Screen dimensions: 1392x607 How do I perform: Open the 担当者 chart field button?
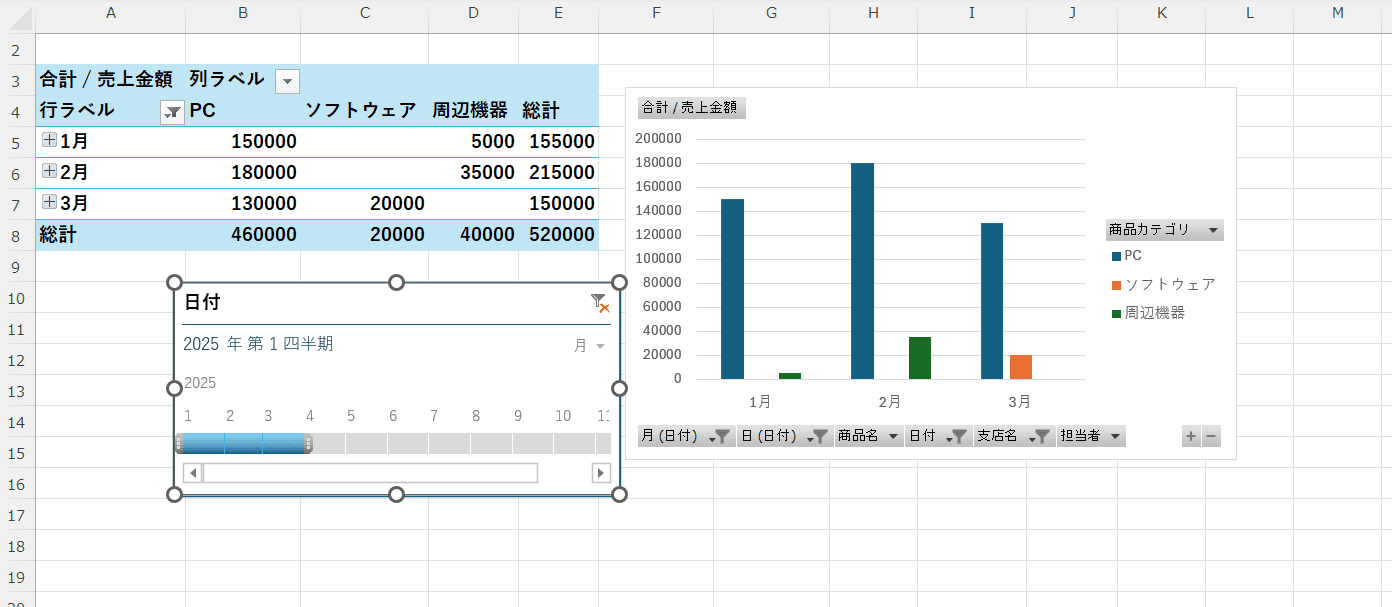[x=1090, y=436]
